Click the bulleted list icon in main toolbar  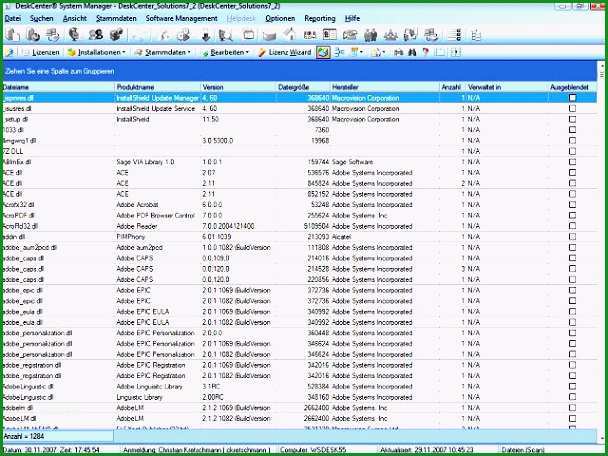click(x=455, y=35)
